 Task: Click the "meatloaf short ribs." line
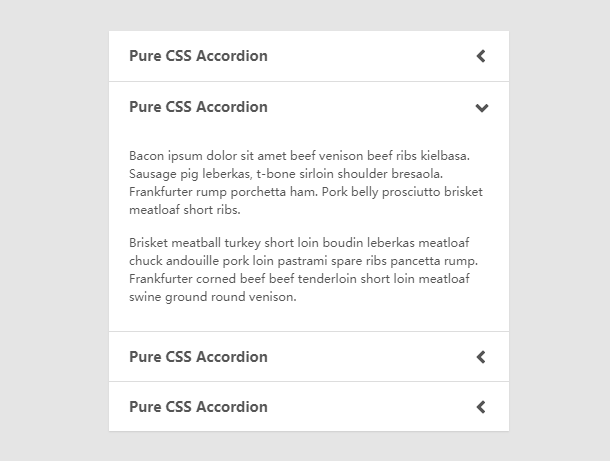(185, 210)
